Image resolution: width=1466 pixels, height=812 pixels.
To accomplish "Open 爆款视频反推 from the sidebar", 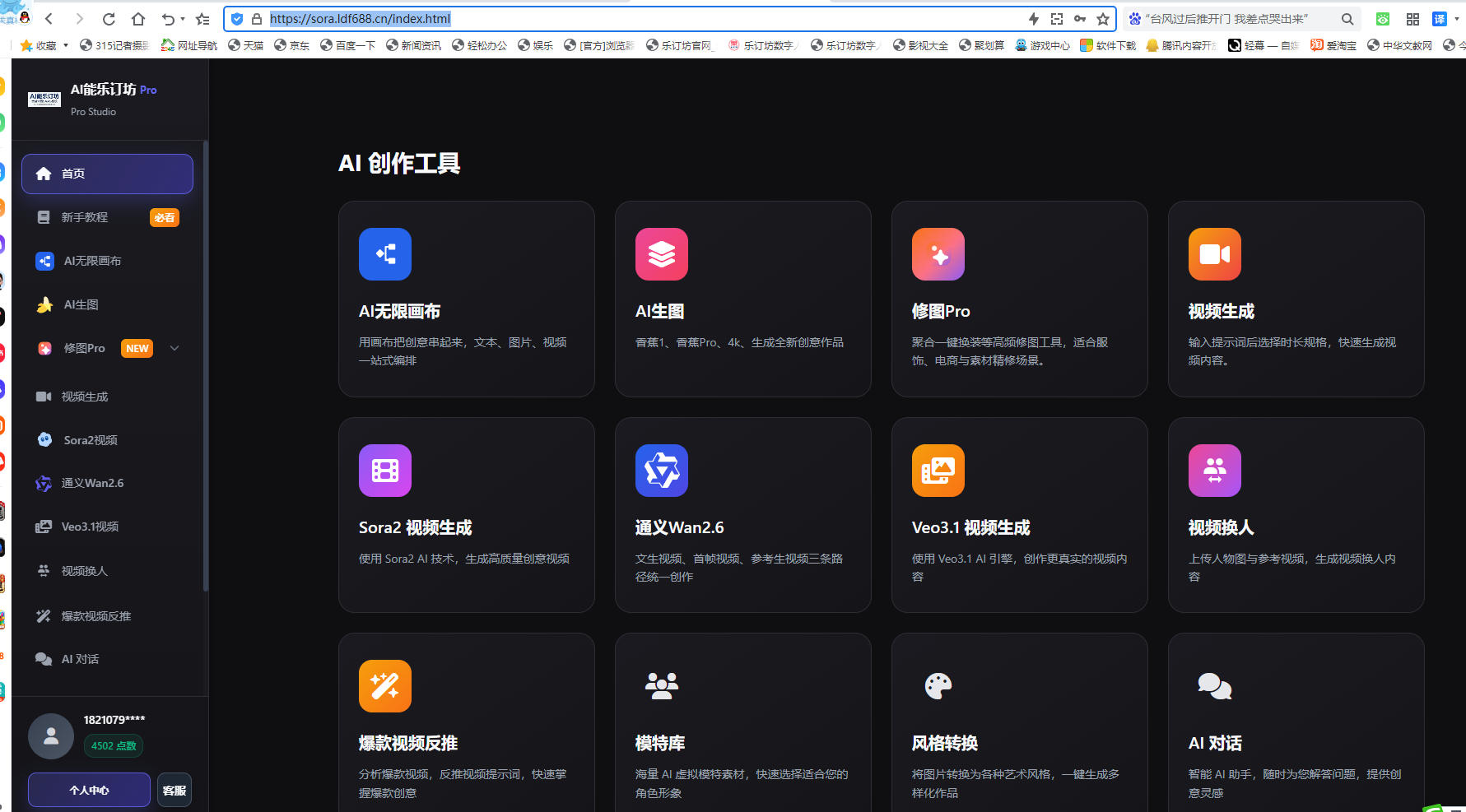I will (107, 616).
